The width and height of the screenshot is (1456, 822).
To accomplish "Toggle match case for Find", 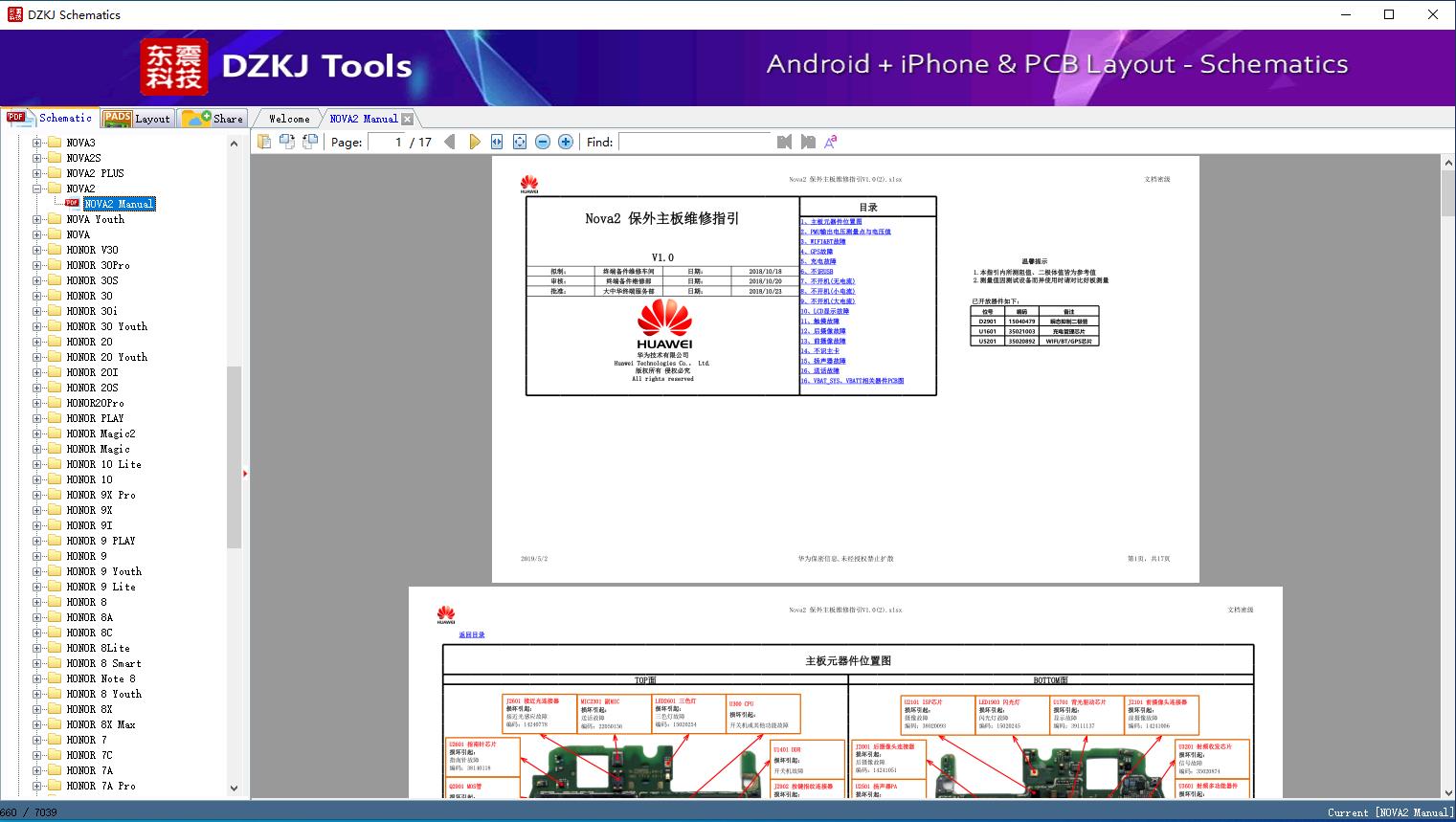I will 831,142.
